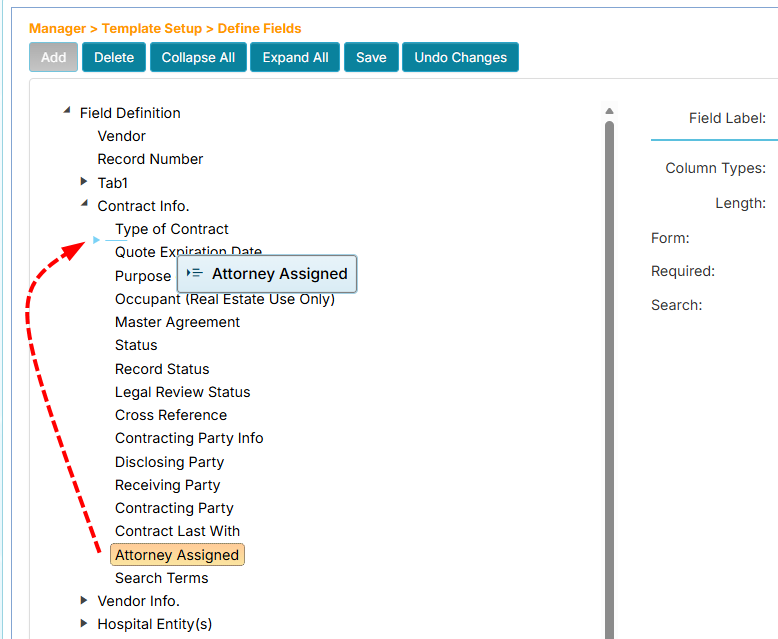Click the drag tooltip indent icon

[195, 273]
